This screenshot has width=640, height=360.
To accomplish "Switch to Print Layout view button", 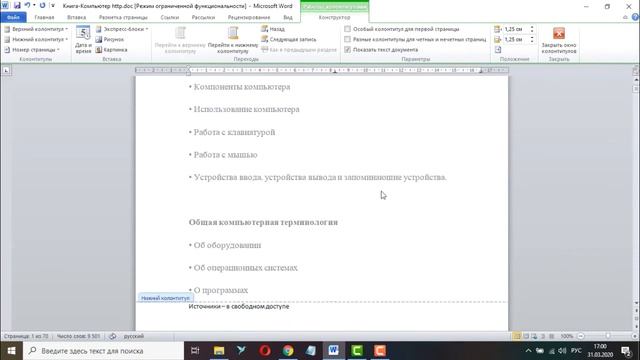I will (517, 336).
